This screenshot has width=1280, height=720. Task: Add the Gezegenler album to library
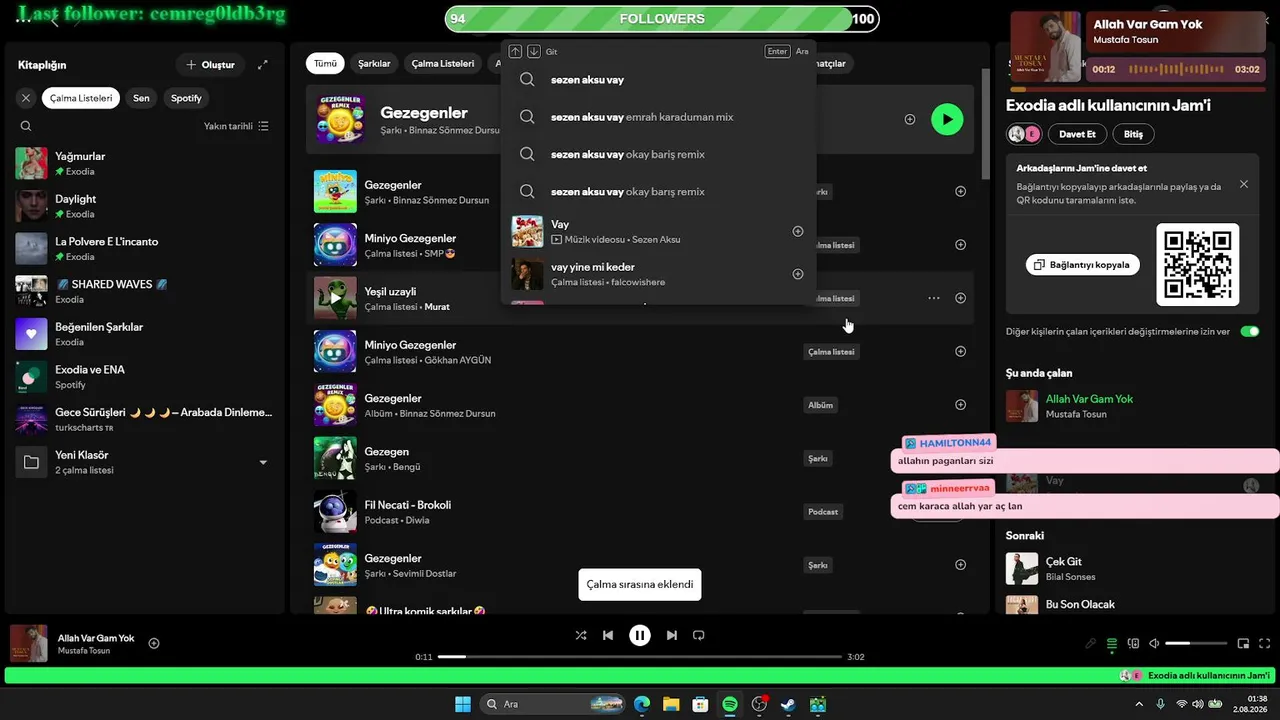coord(961,405)
